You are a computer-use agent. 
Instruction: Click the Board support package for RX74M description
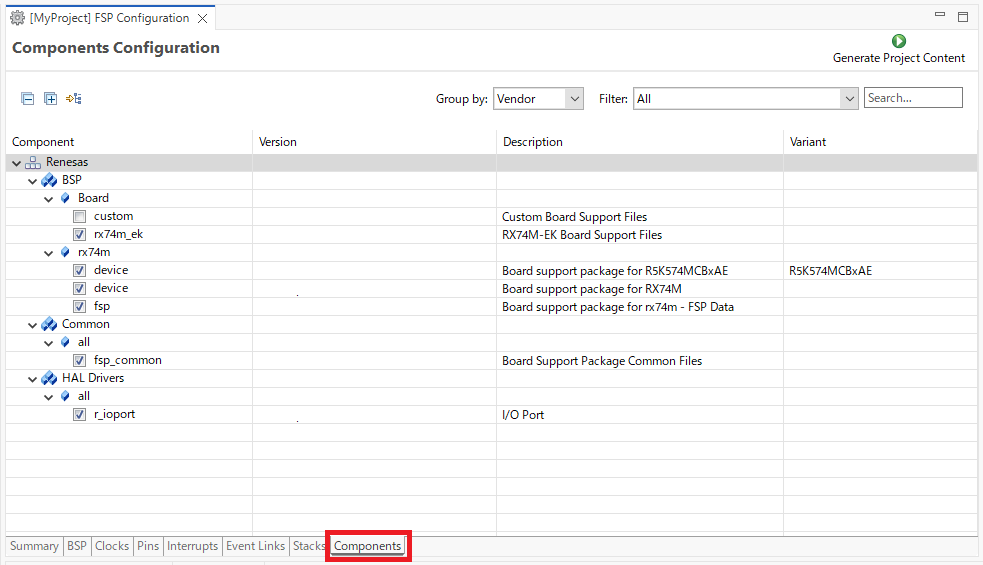[592, 289]
